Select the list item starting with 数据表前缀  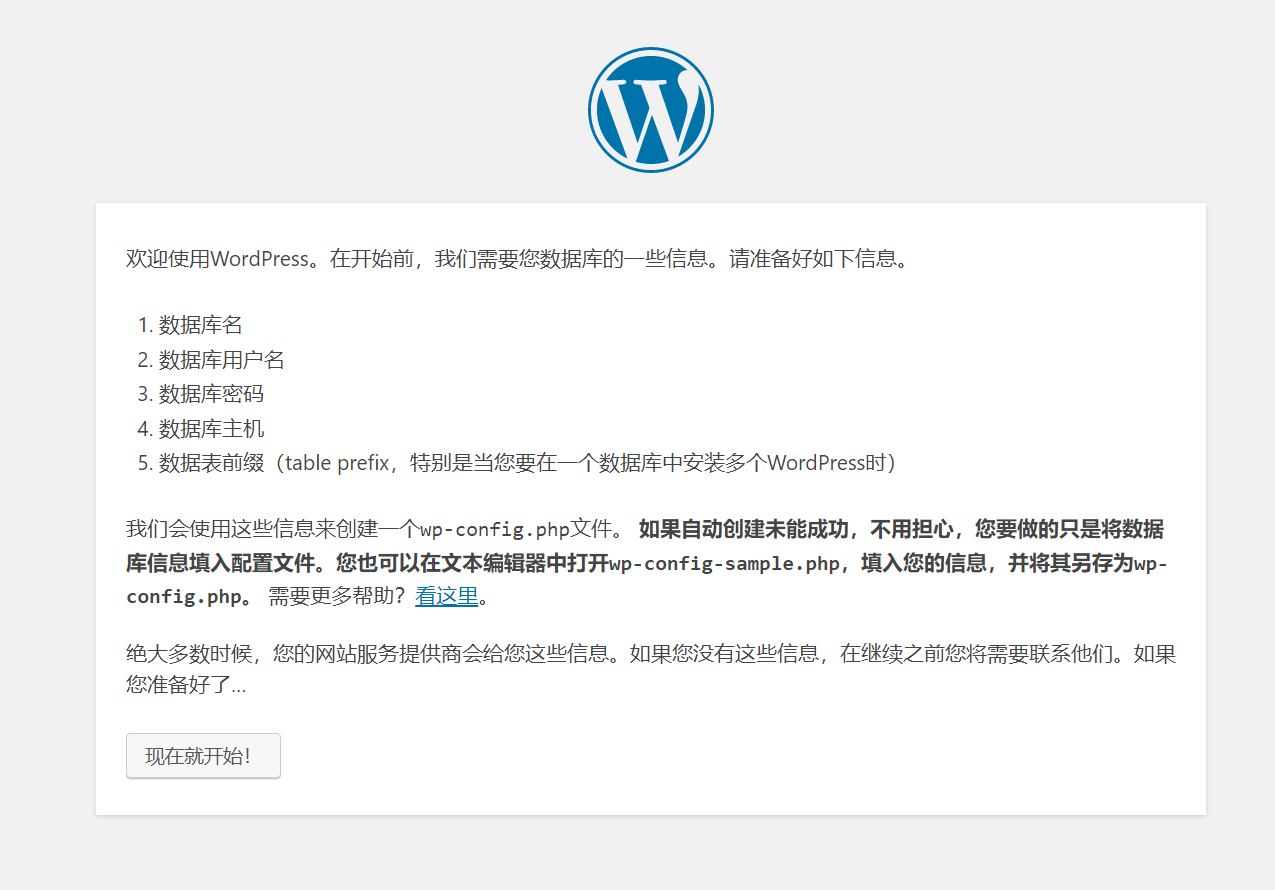pyautogui.click(x=532, y=463)
